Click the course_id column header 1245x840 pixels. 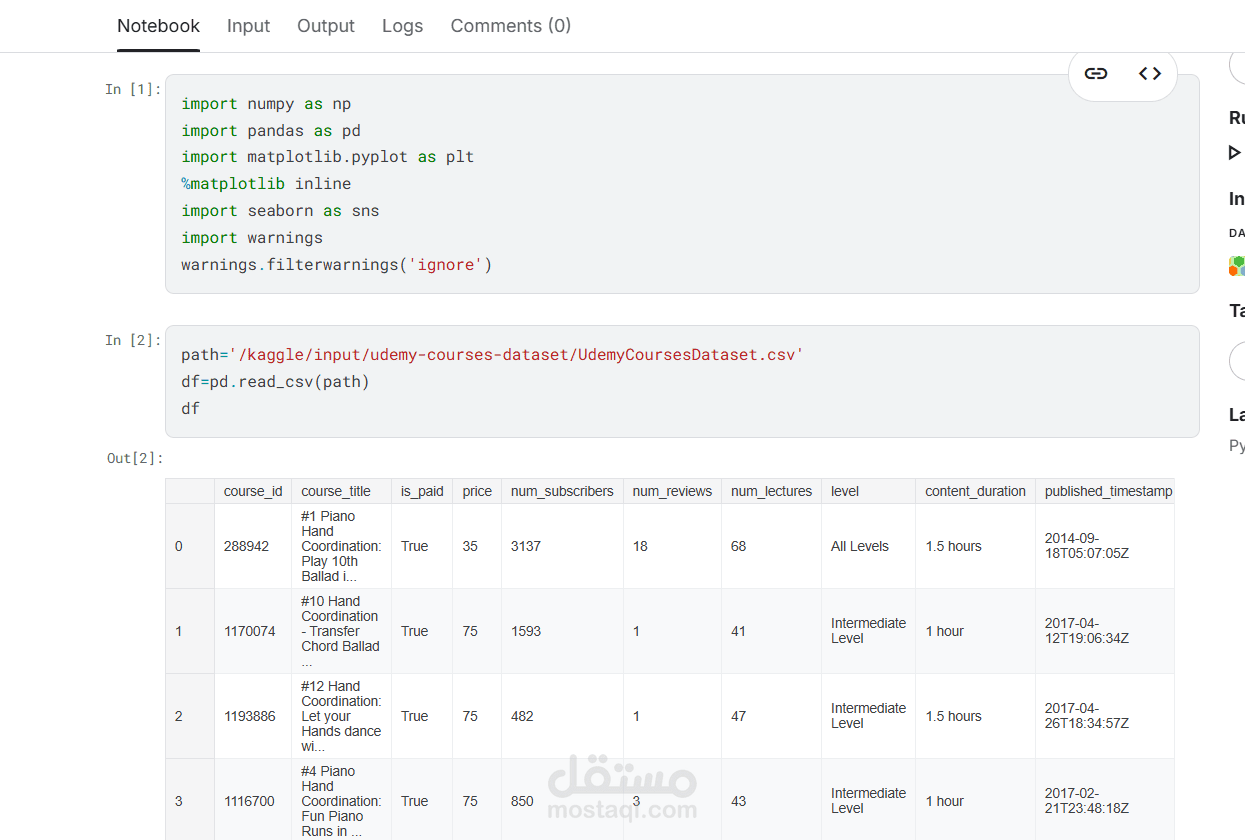[253, 491]
